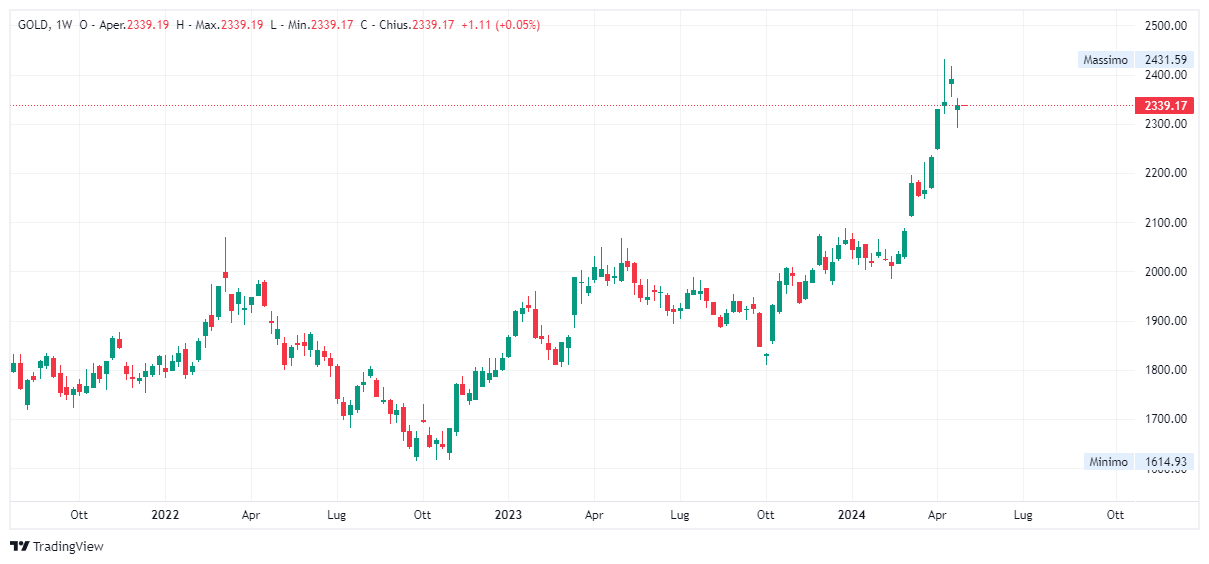Viewport: 1209px width, 564px height.
Task: Click the TradingView logo icon
Action: pos(20,546)
